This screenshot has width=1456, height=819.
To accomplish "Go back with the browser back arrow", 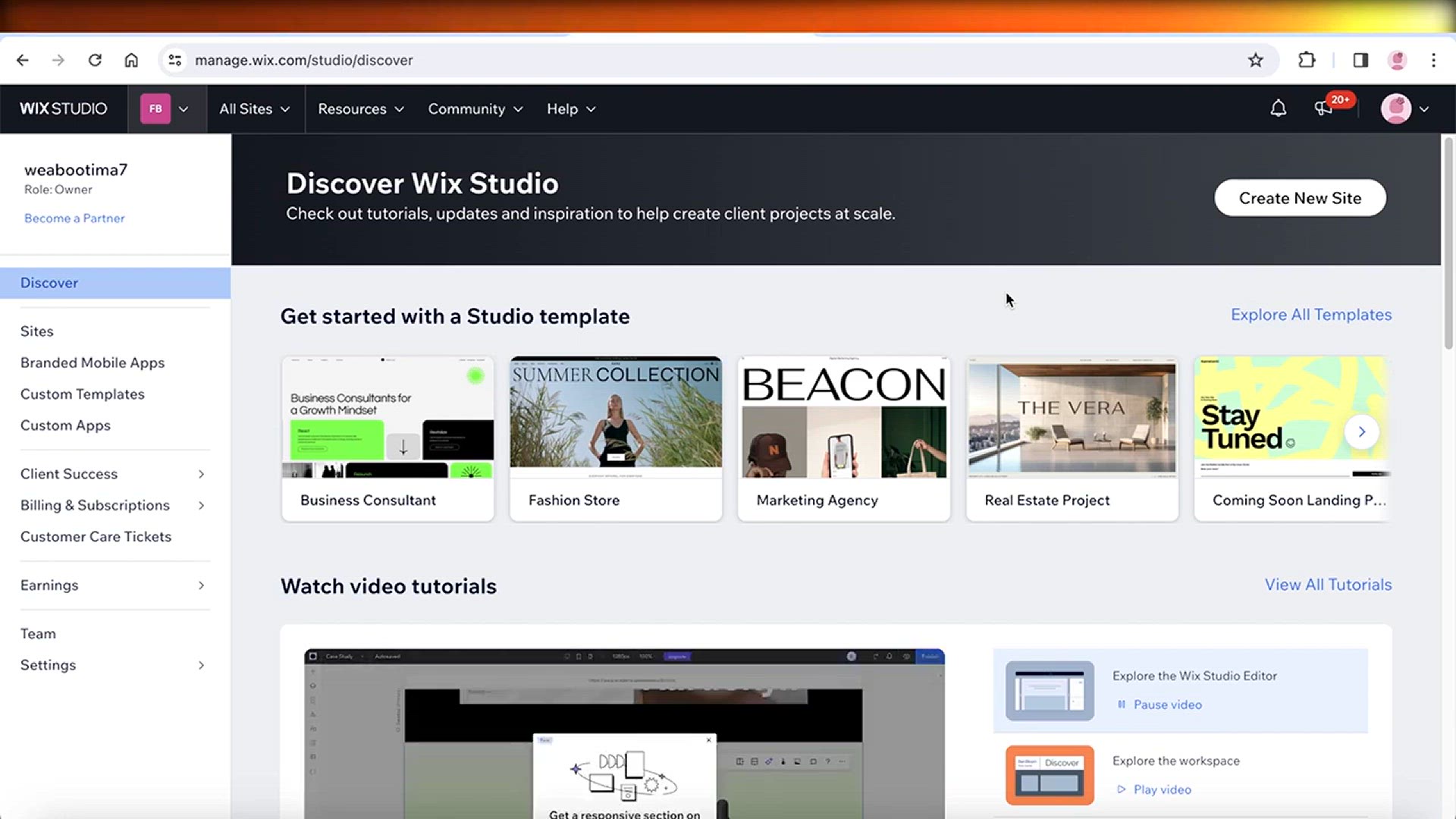I will pos(23,60).
